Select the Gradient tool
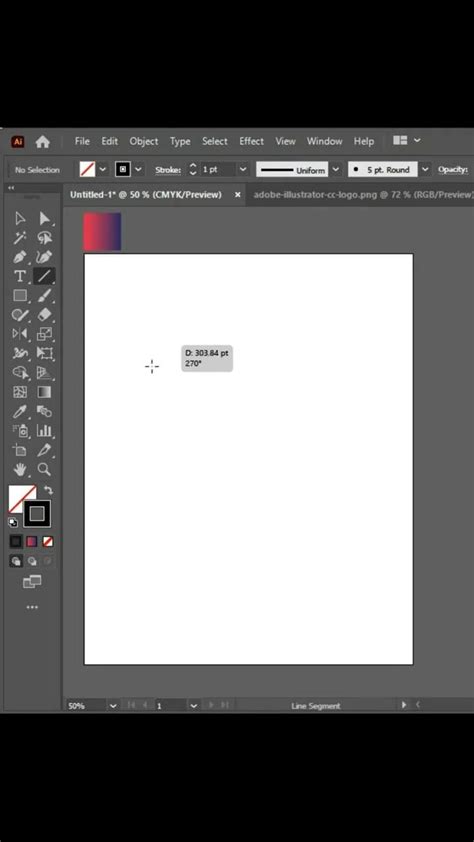This screenshot has width=474, height=842. [44, 392]
